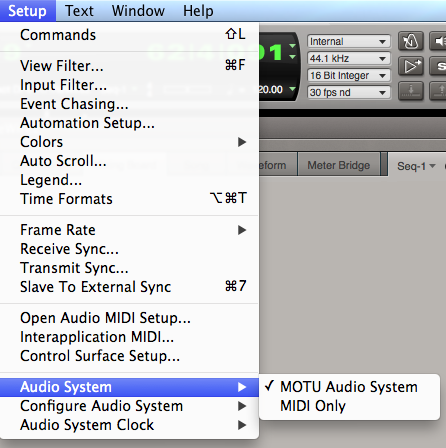446x448 pixels.
Task: Toggle the punch-out up-arrow button
Action: [438, 91]
